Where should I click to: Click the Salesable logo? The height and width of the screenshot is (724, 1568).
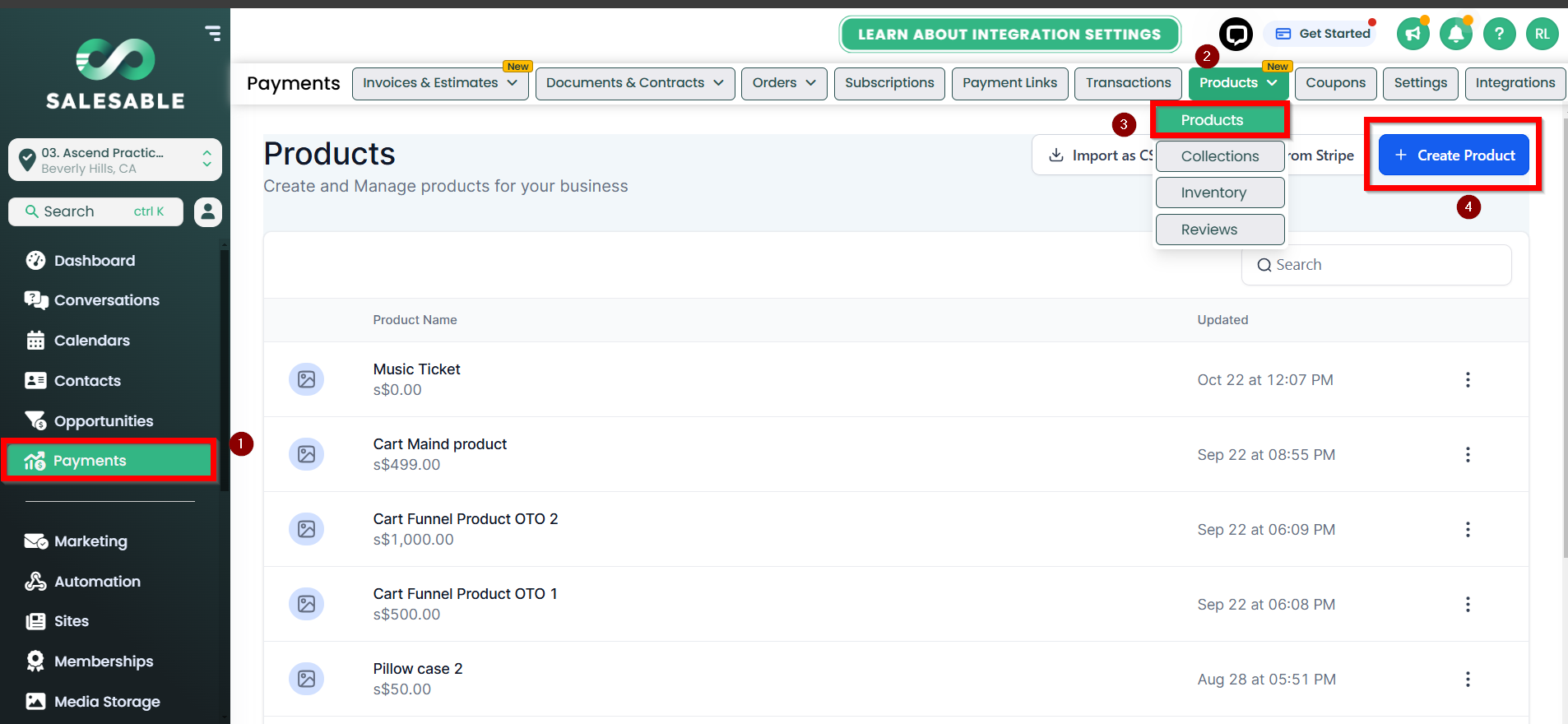115,74
